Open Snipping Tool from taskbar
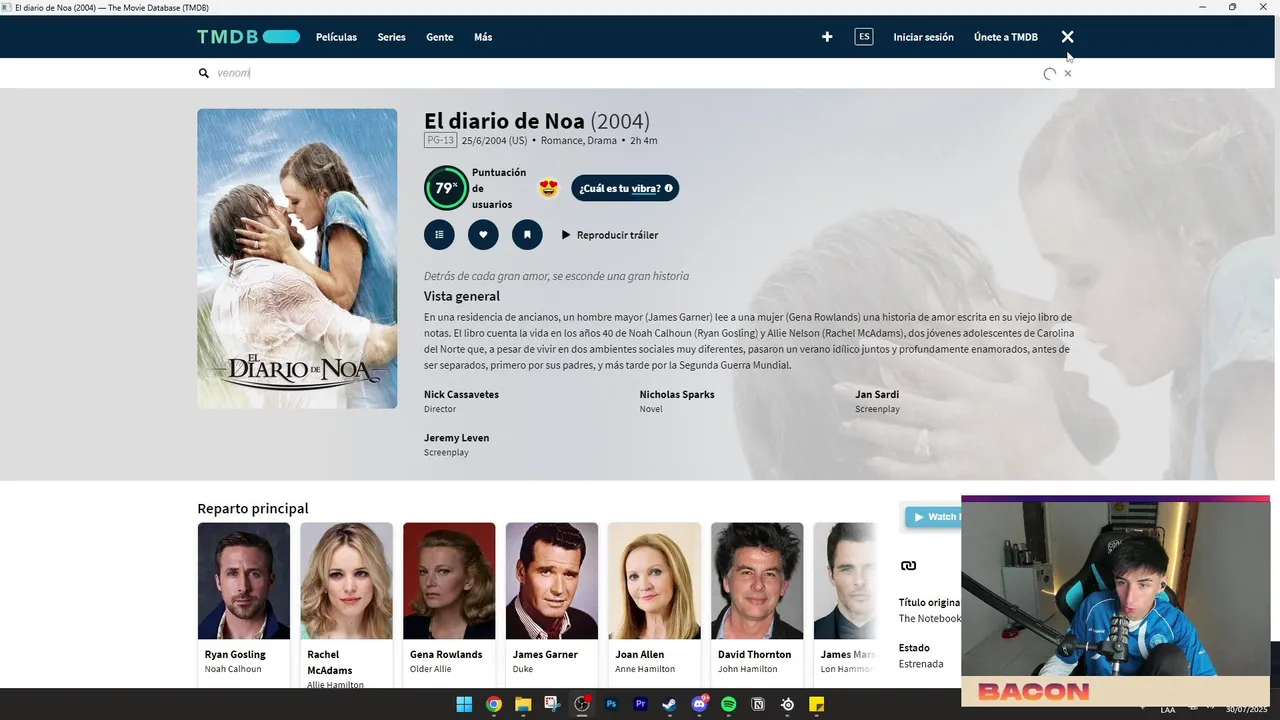Screen dimensions: 1280x720 click(x=552, y=704)
